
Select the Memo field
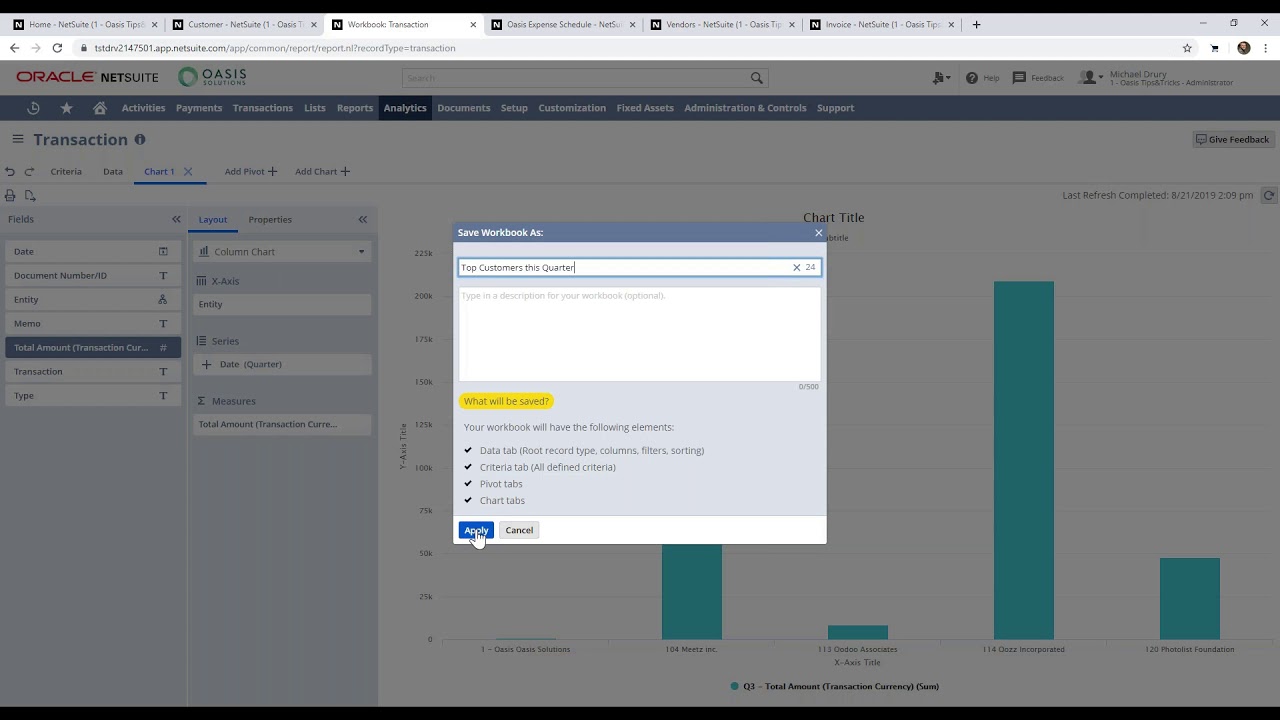[x=91, y=324]
